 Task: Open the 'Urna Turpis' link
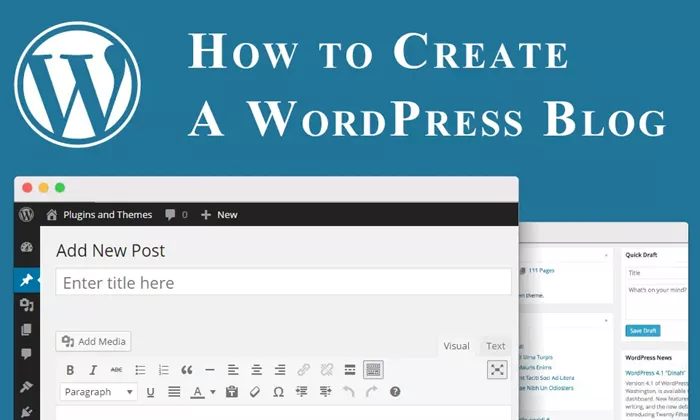[538, 357]
